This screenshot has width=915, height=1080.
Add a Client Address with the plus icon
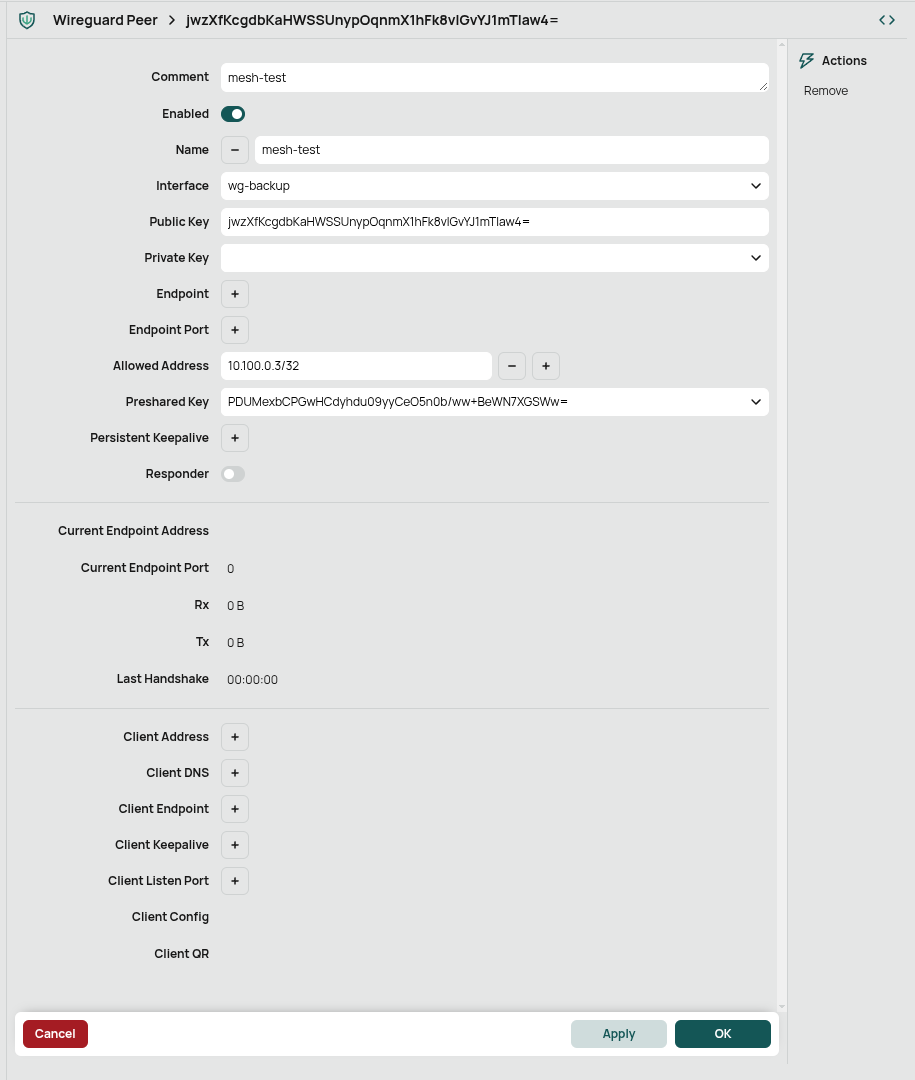234,737
